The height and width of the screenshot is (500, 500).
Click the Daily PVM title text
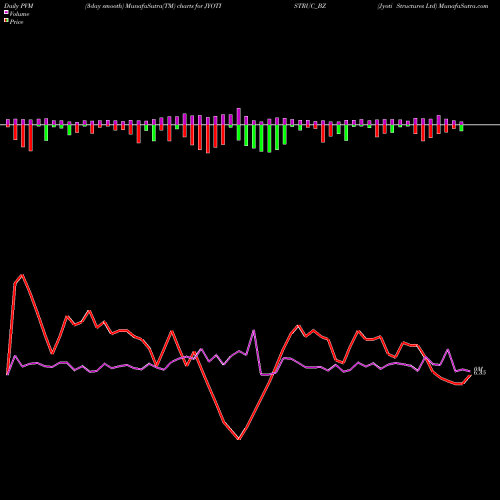(x=19, y=6)
